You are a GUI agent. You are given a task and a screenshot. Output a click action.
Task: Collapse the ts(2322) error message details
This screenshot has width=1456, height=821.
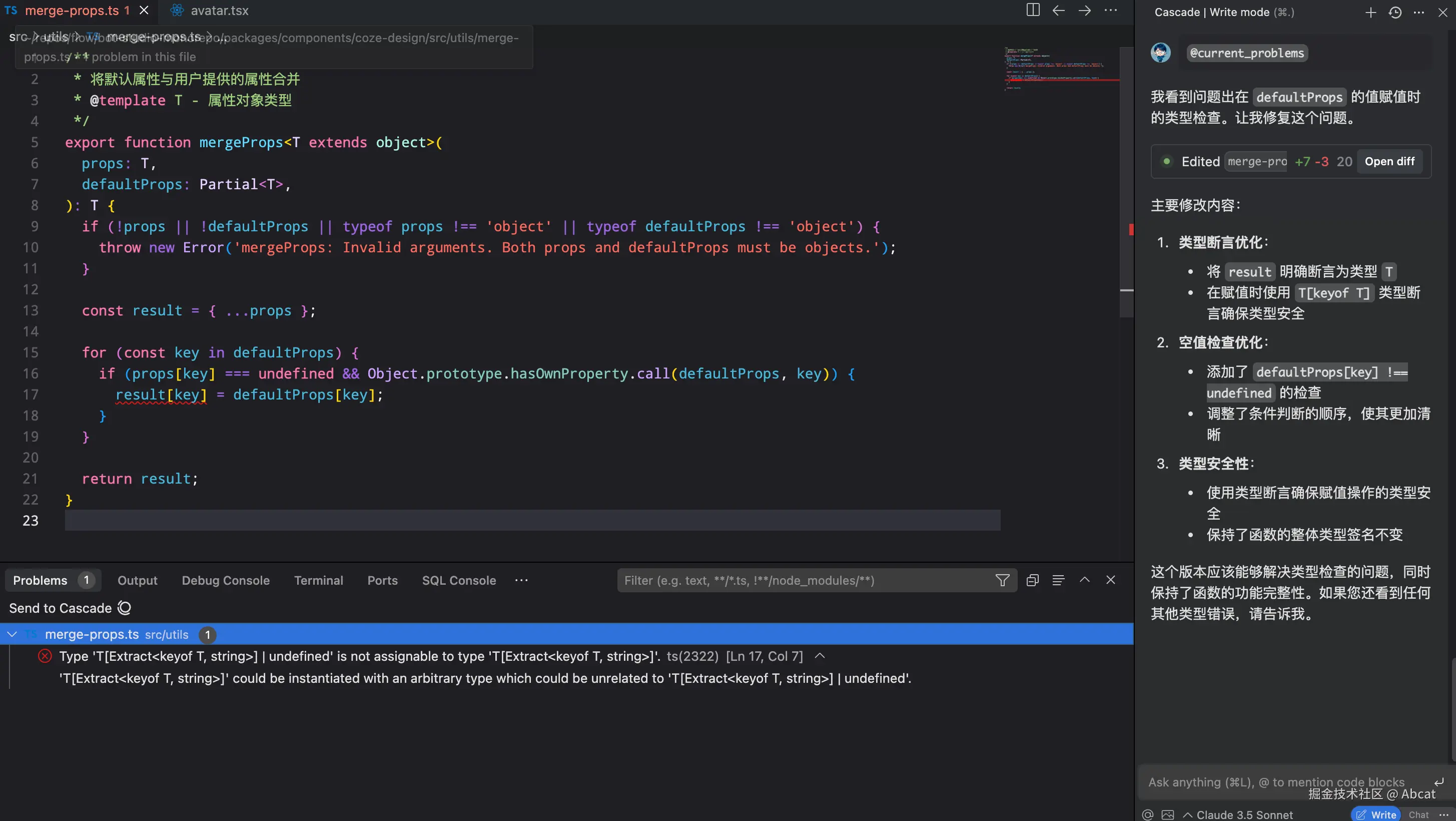point(820,656)
